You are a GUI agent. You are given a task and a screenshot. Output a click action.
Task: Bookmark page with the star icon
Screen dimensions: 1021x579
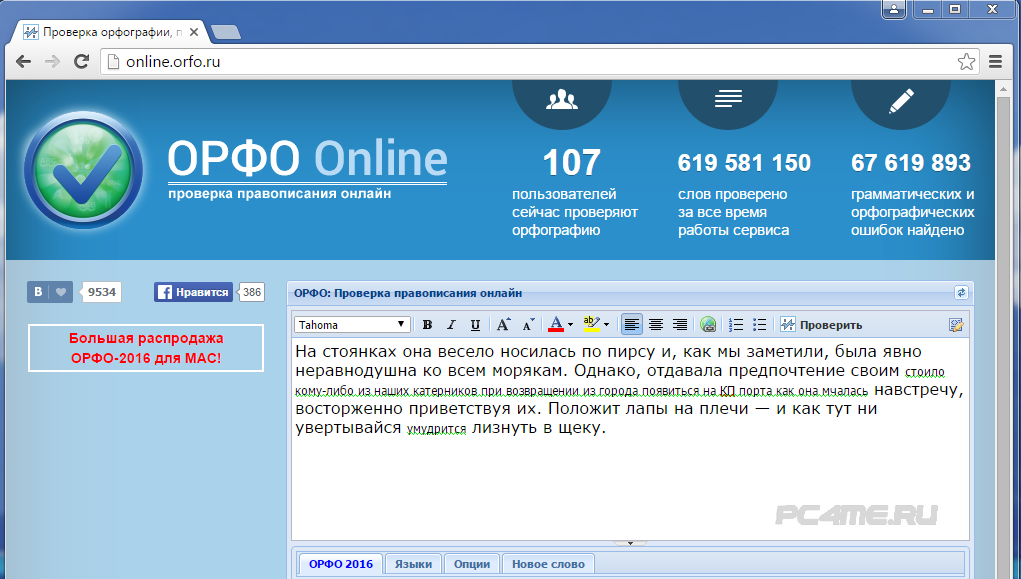966,62
